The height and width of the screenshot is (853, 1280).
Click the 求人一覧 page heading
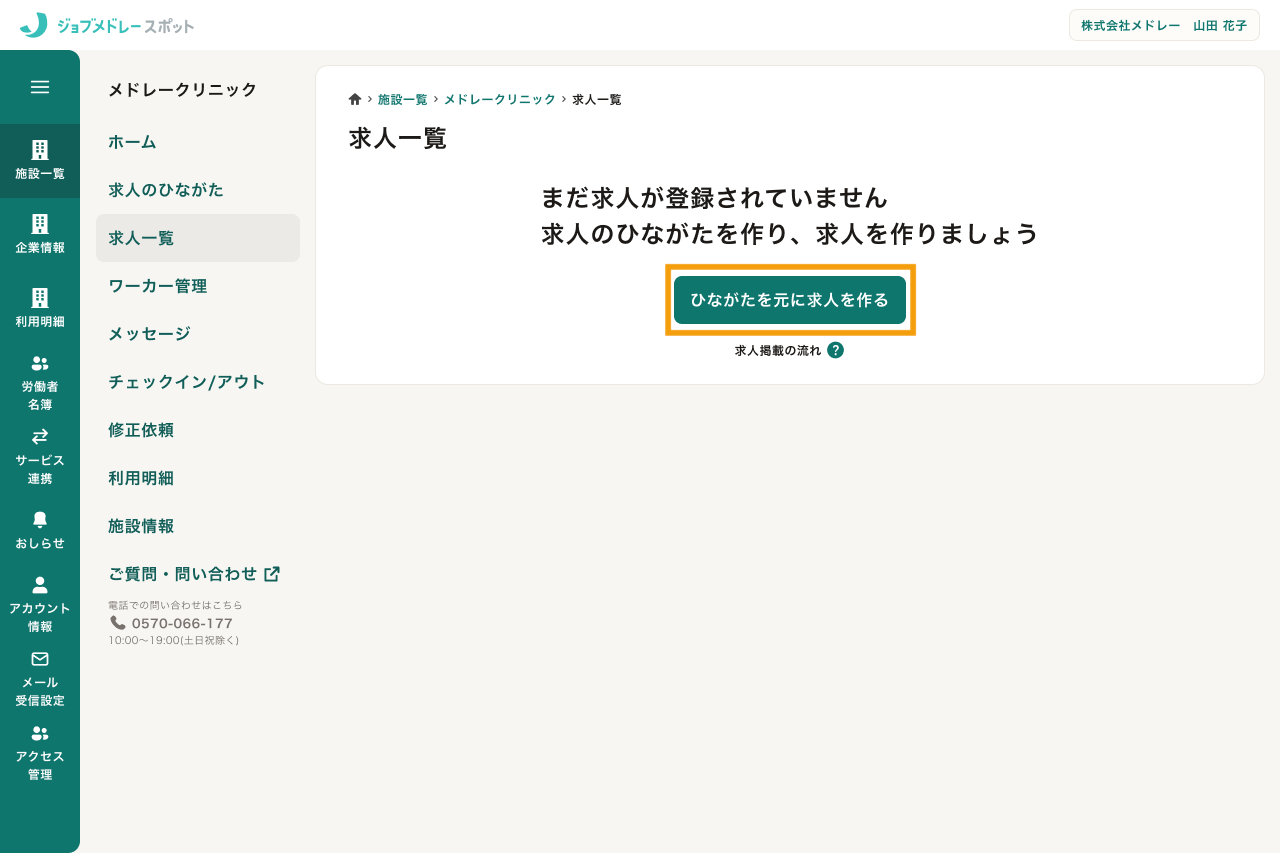398,139
